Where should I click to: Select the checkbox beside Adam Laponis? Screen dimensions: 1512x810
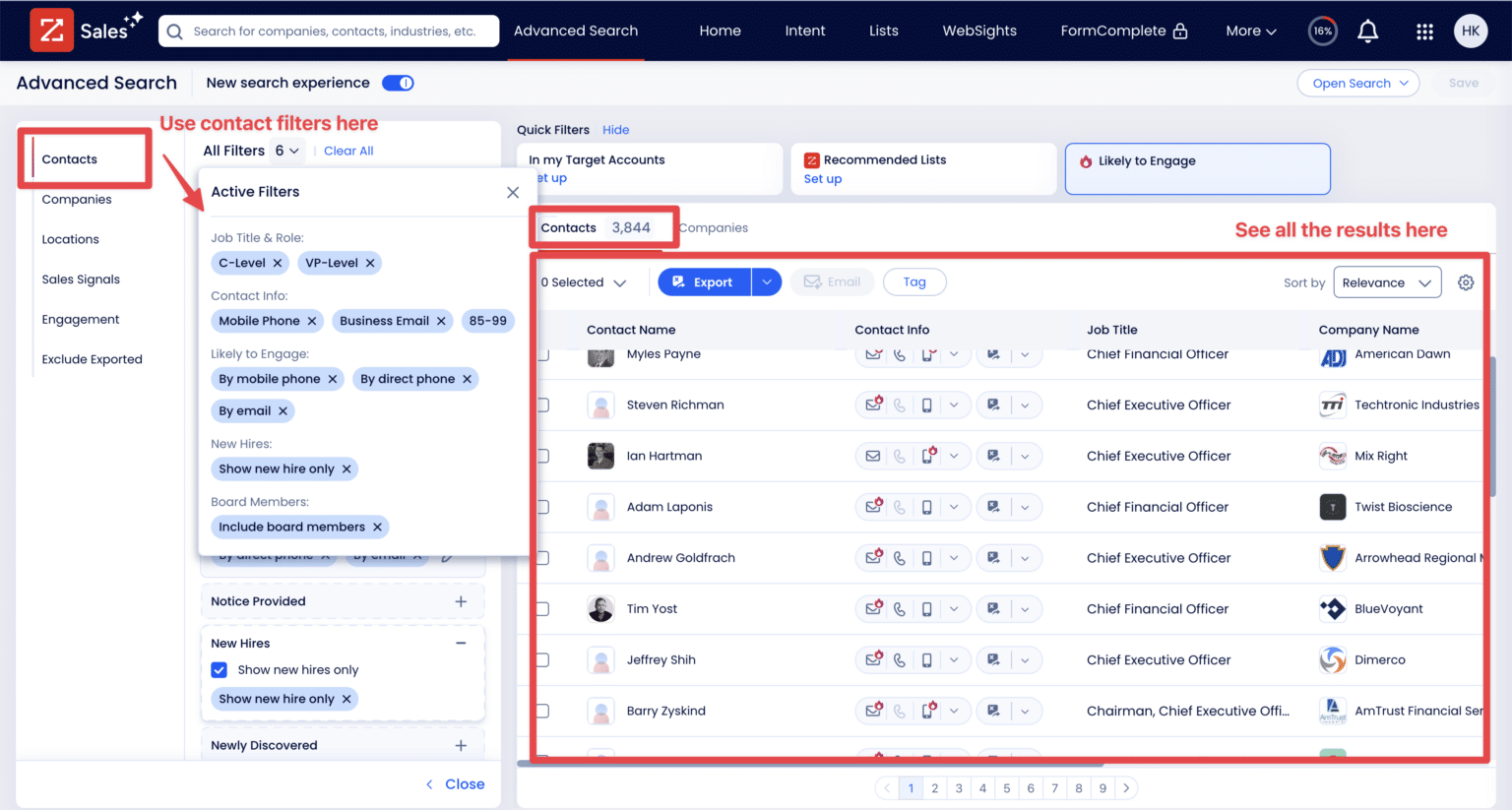[542, 507]
